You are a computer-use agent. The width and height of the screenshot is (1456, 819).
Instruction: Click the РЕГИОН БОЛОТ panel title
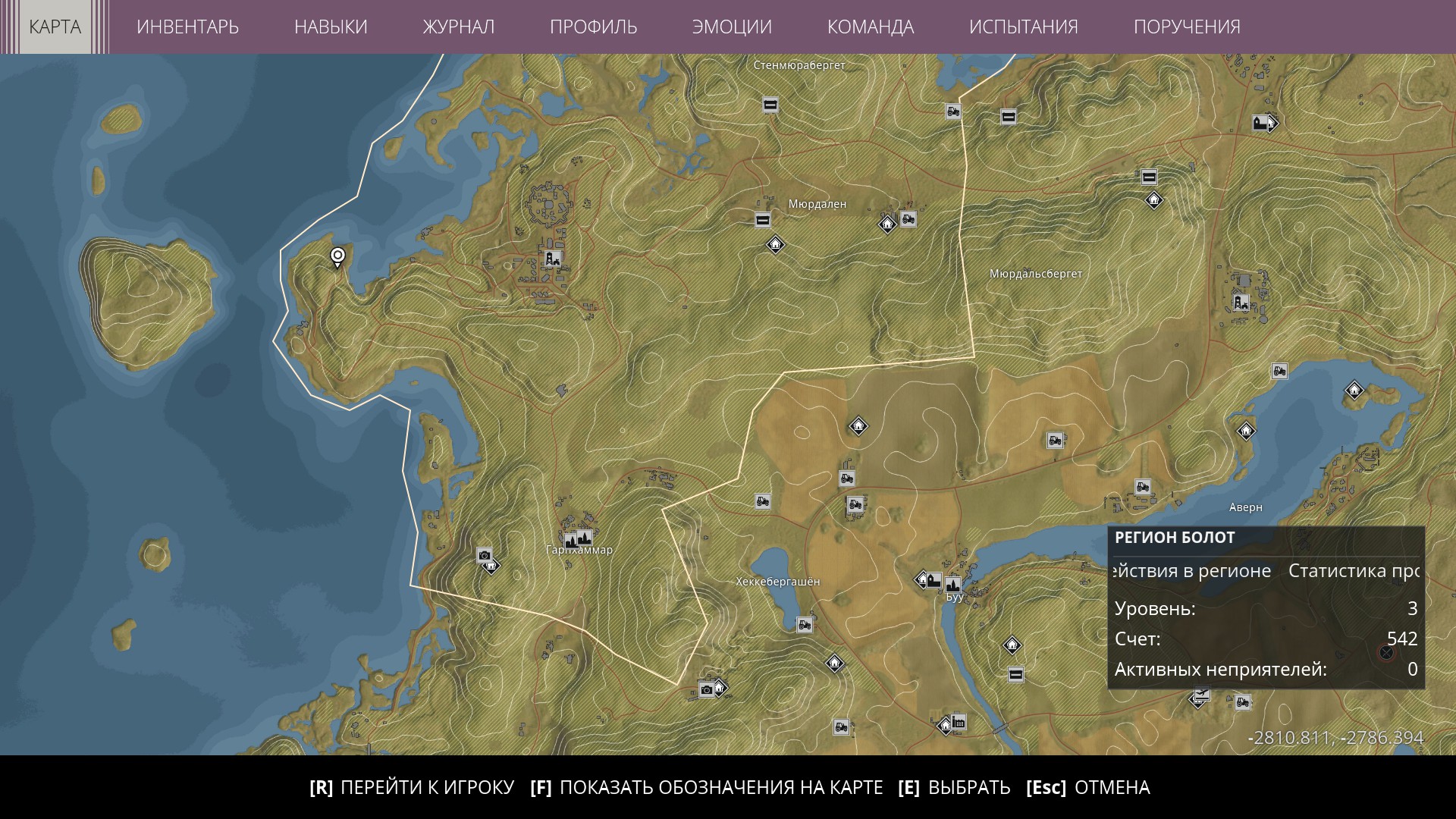pyautogui.click(x=1175, y=538)
